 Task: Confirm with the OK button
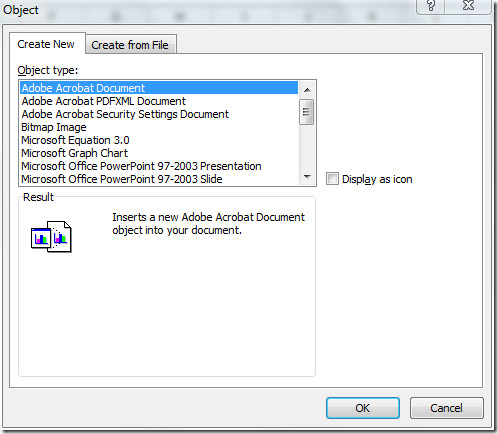tap(363, 408)
